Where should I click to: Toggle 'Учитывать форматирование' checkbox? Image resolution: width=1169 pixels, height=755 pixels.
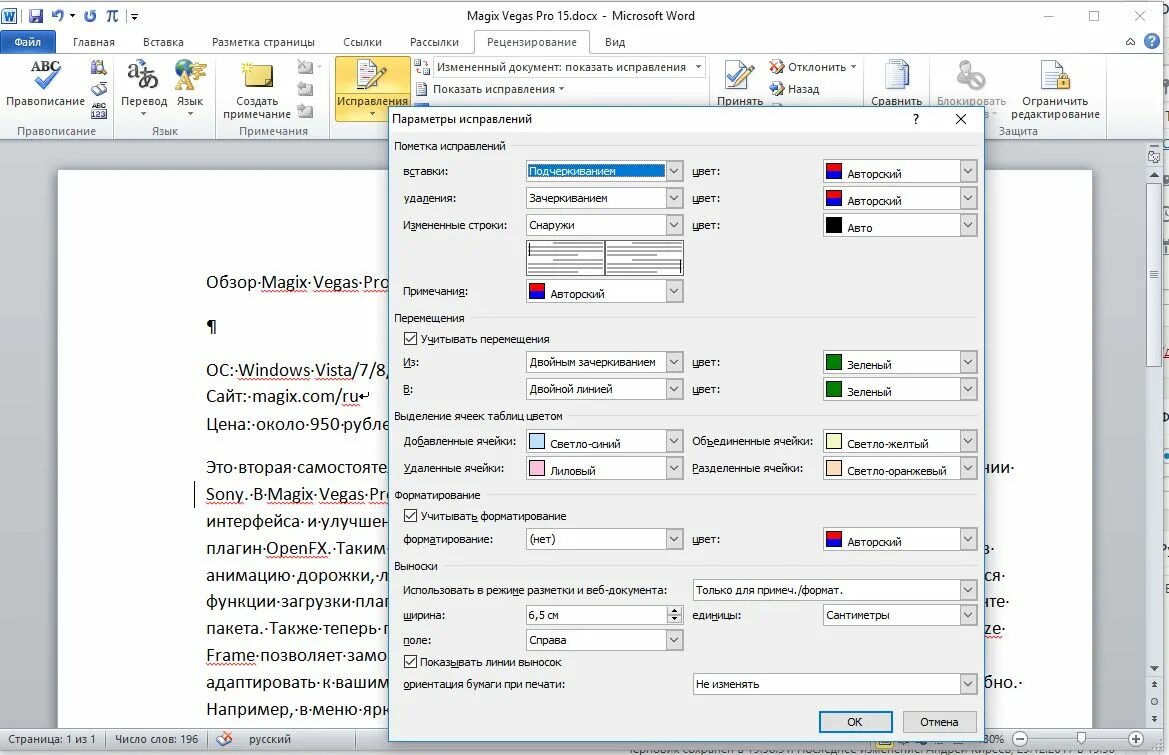410,516
